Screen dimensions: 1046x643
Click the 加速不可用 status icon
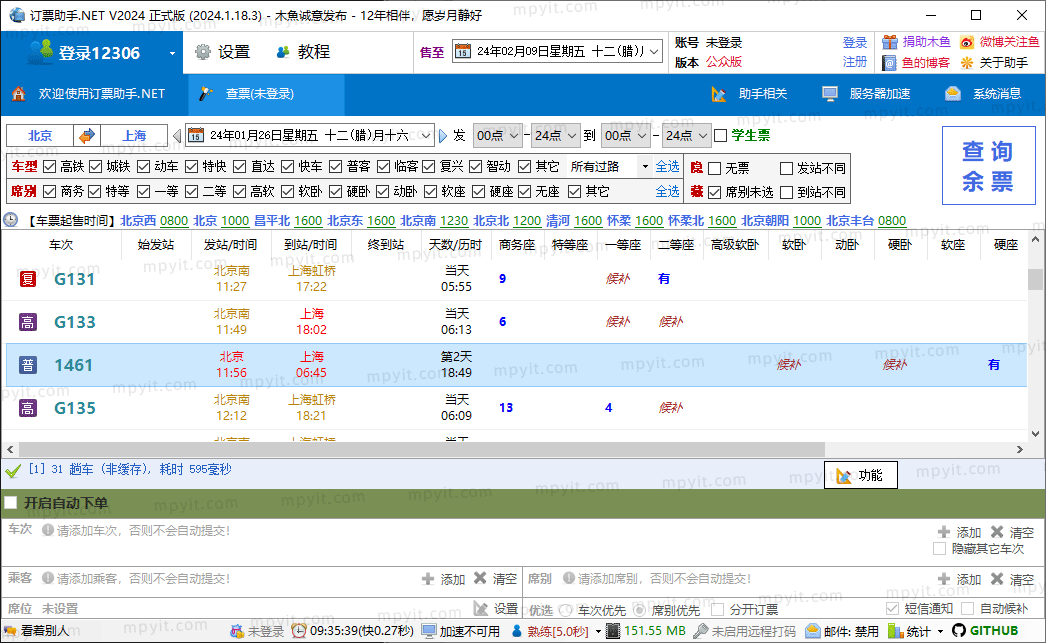click(429, 631)
